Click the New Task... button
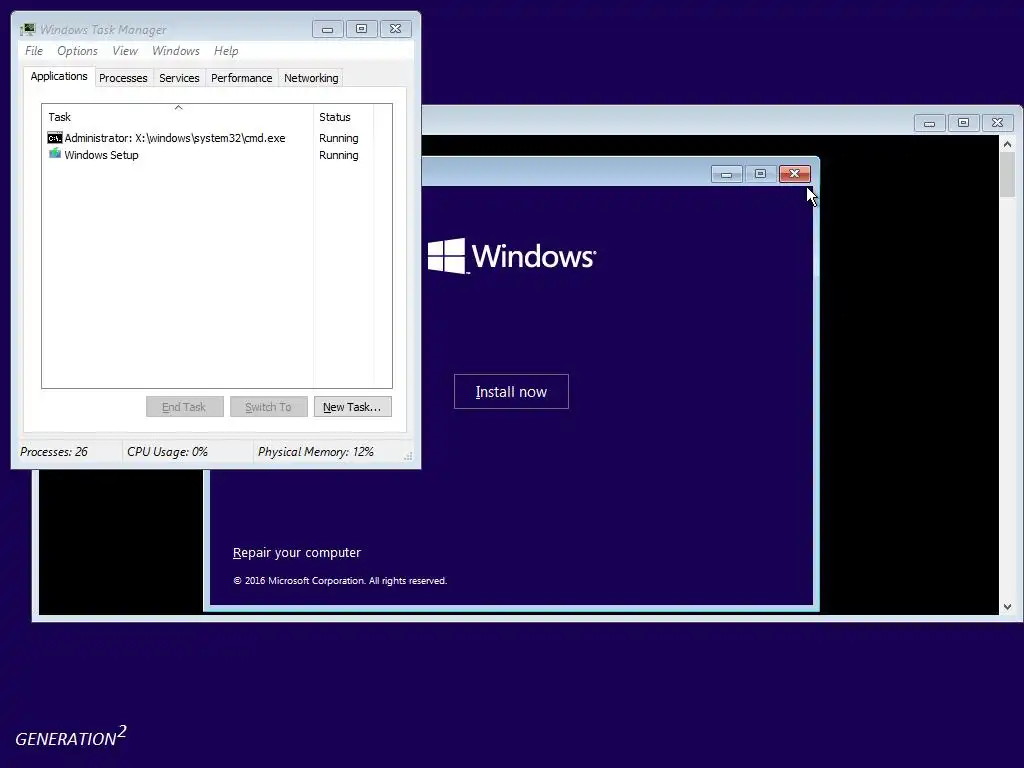 [x=353, y=407]
